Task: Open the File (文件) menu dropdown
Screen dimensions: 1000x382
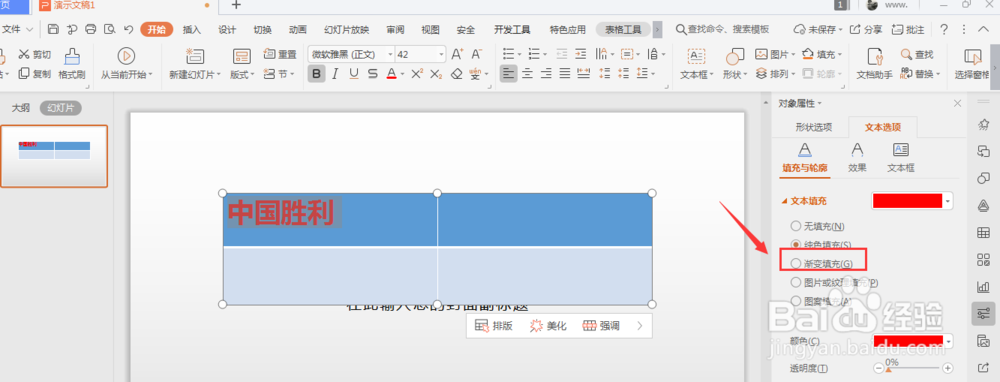Action: coord(17,29)
